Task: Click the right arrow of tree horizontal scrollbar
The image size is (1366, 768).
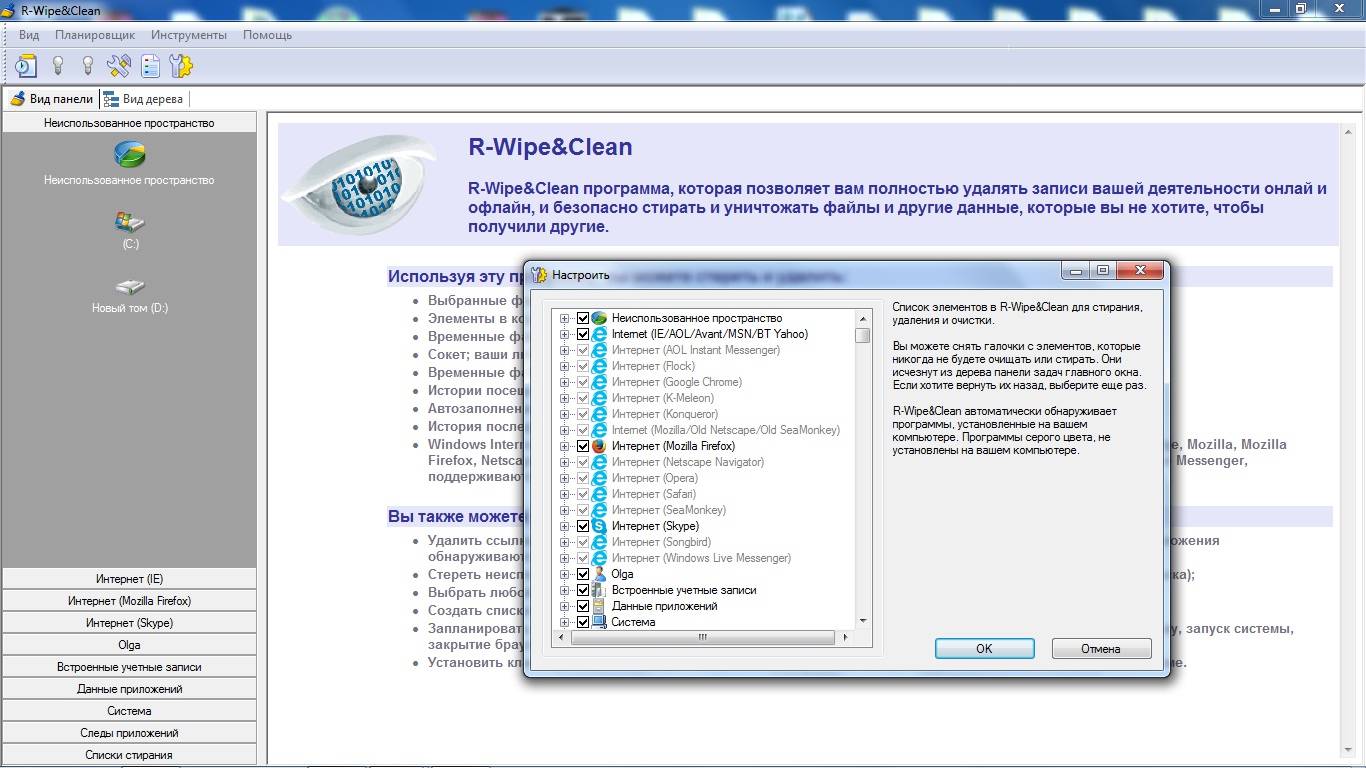Action: [846, 637]
